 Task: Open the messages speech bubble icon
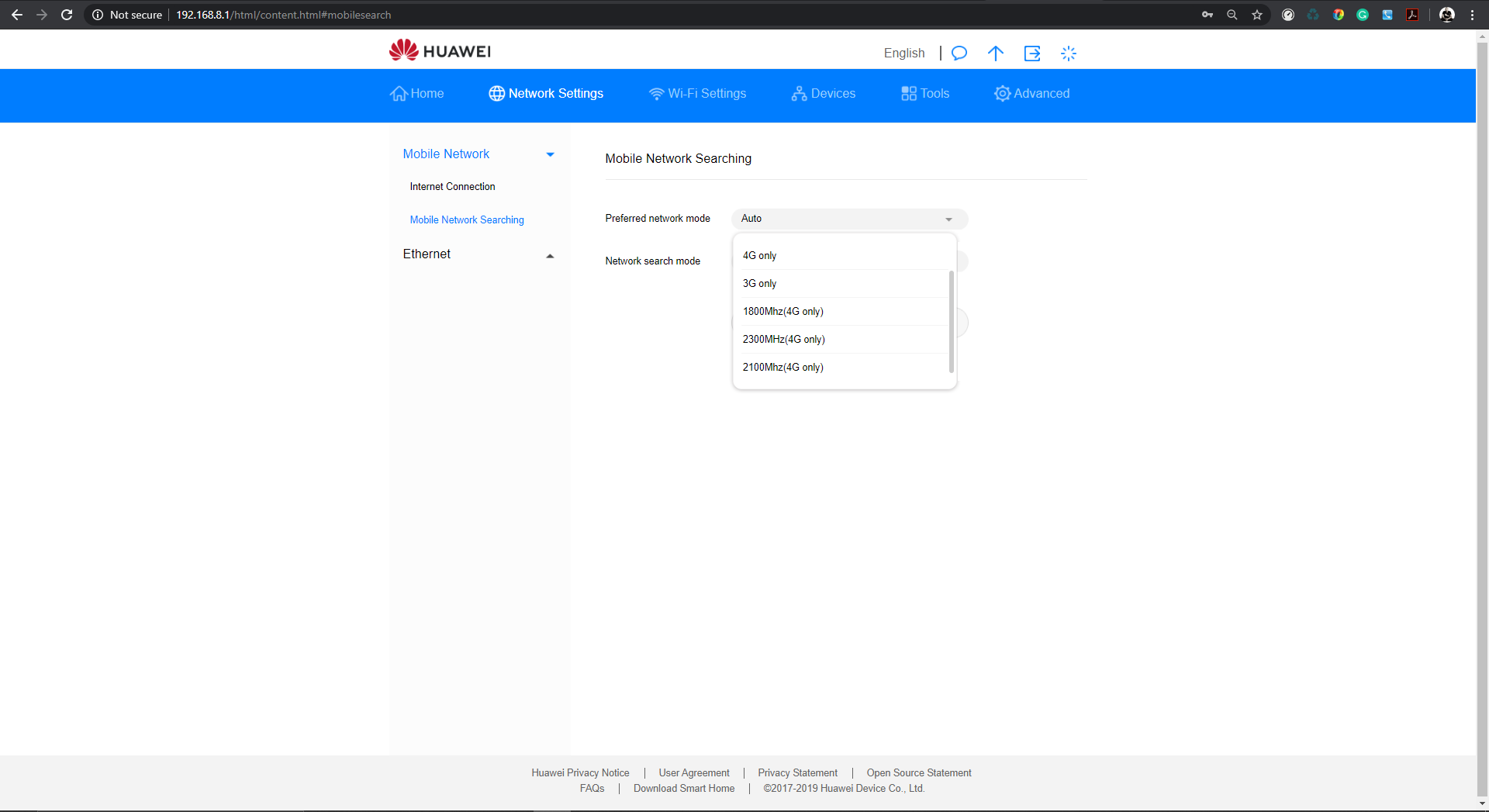tap(959, 54)
